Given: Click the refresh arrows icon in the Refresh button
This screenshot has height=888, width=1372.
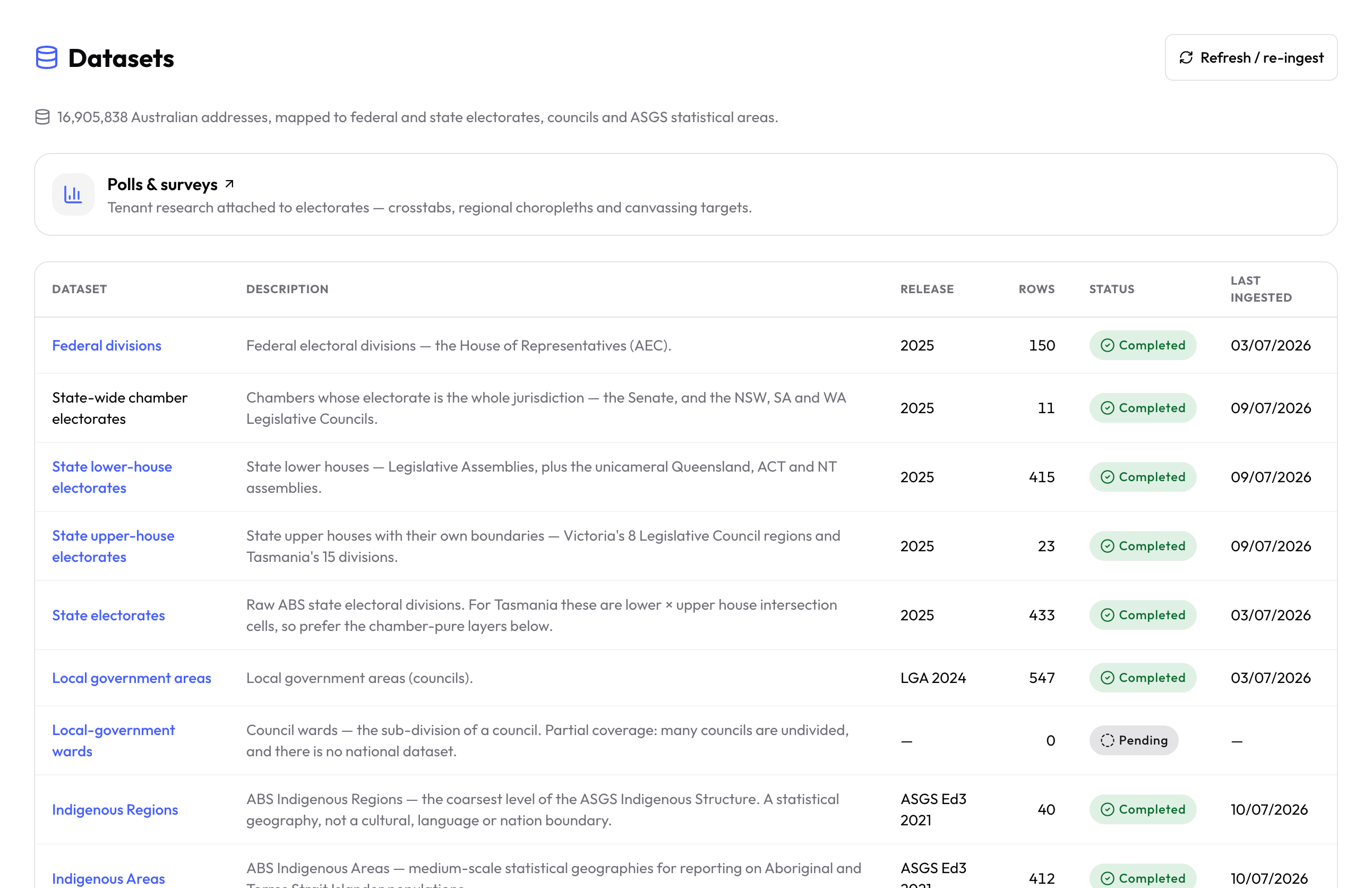Looking at the screenshot, I should [1186, 58].
